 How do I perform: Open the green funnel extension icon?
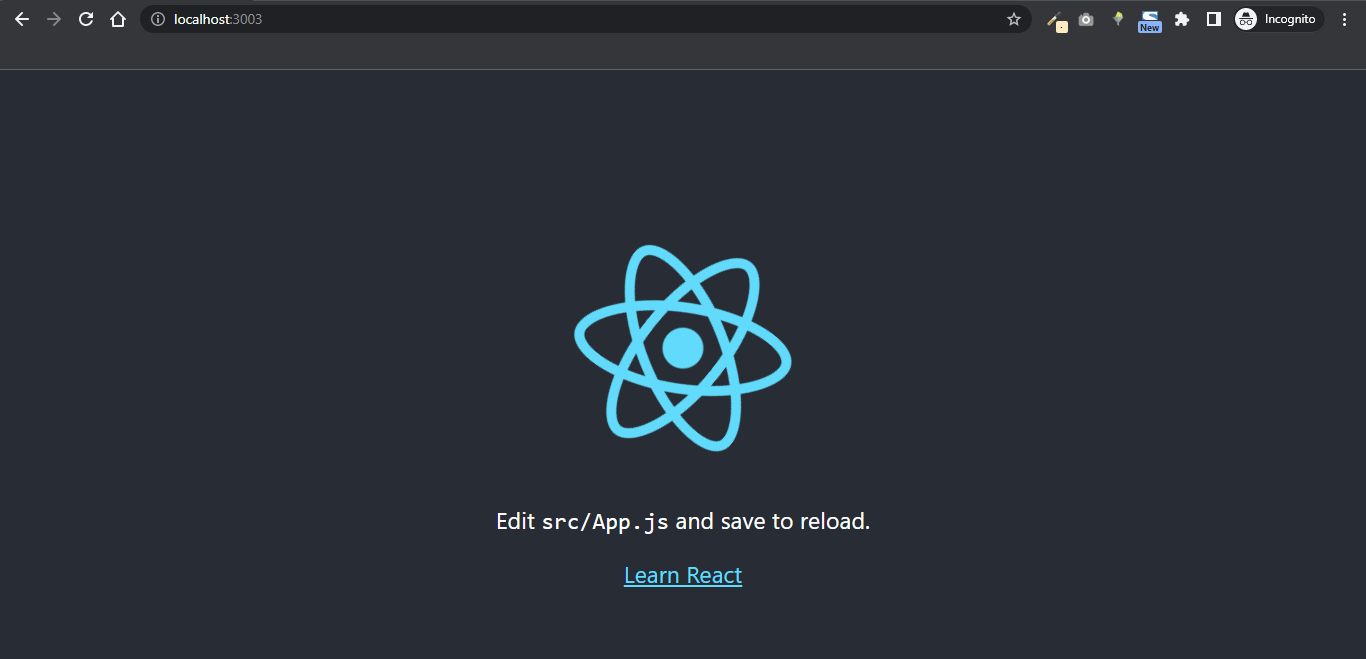click(1118, 19)
